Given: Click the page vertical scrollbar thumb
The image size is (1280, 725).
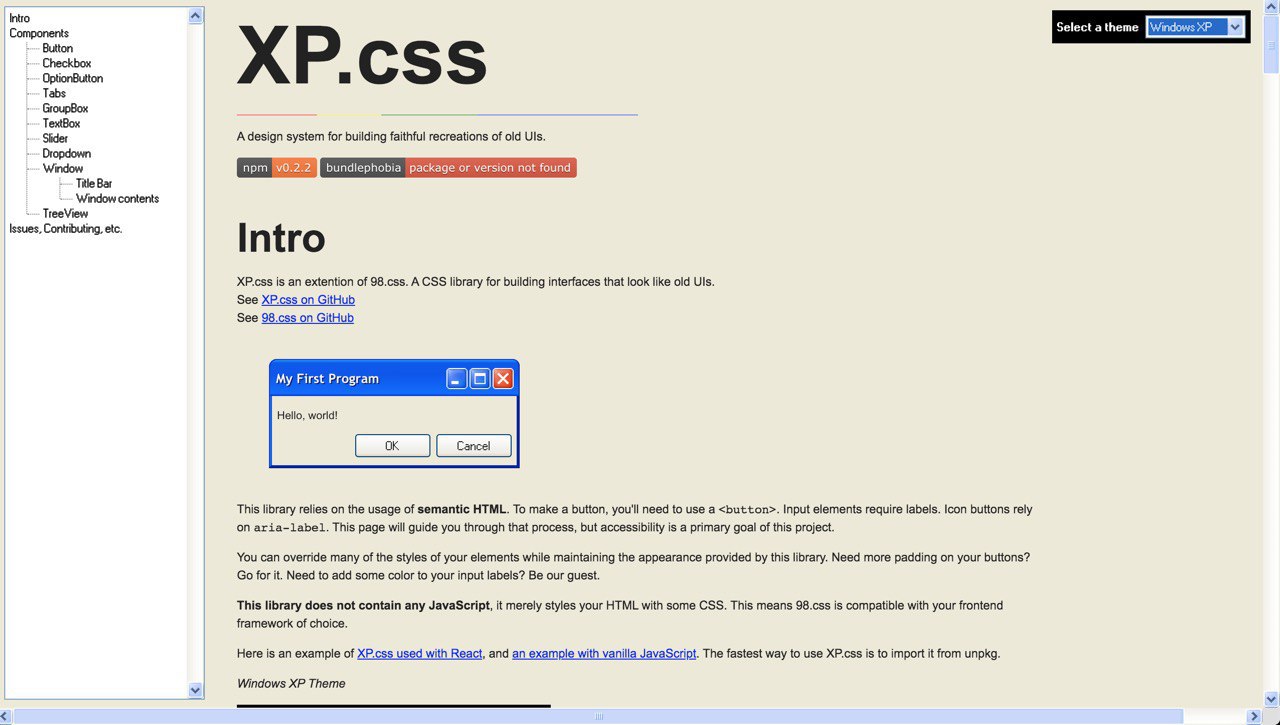Looking at the screenshot, I should [1271, 45].
